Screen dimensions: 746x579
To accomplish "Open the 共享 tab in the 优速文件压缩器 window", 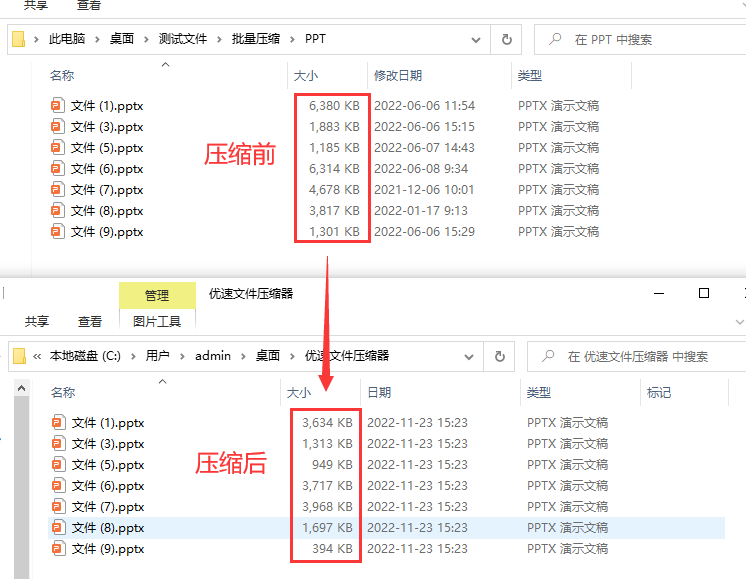I will tap(37, 322).
